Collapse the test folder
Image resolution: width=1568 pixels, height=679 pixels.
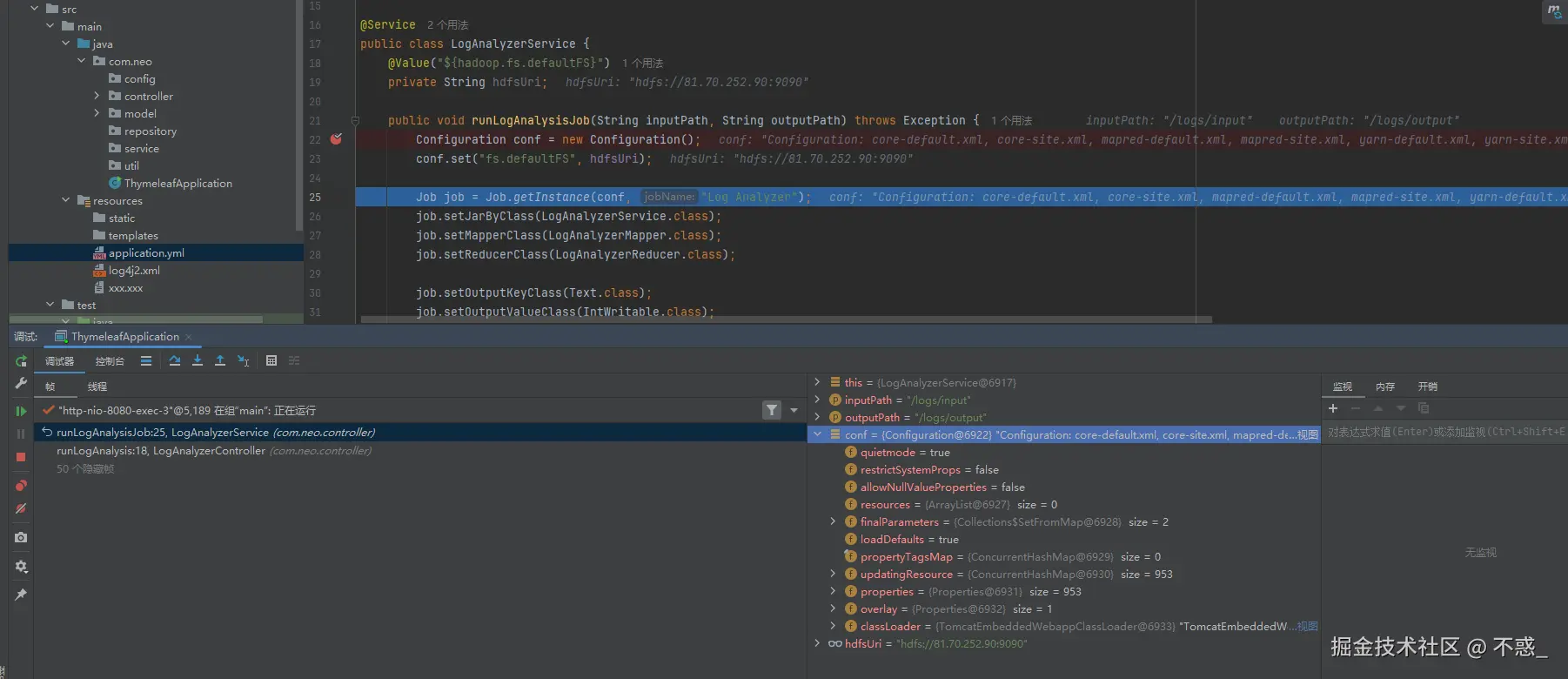pos(50,305)
